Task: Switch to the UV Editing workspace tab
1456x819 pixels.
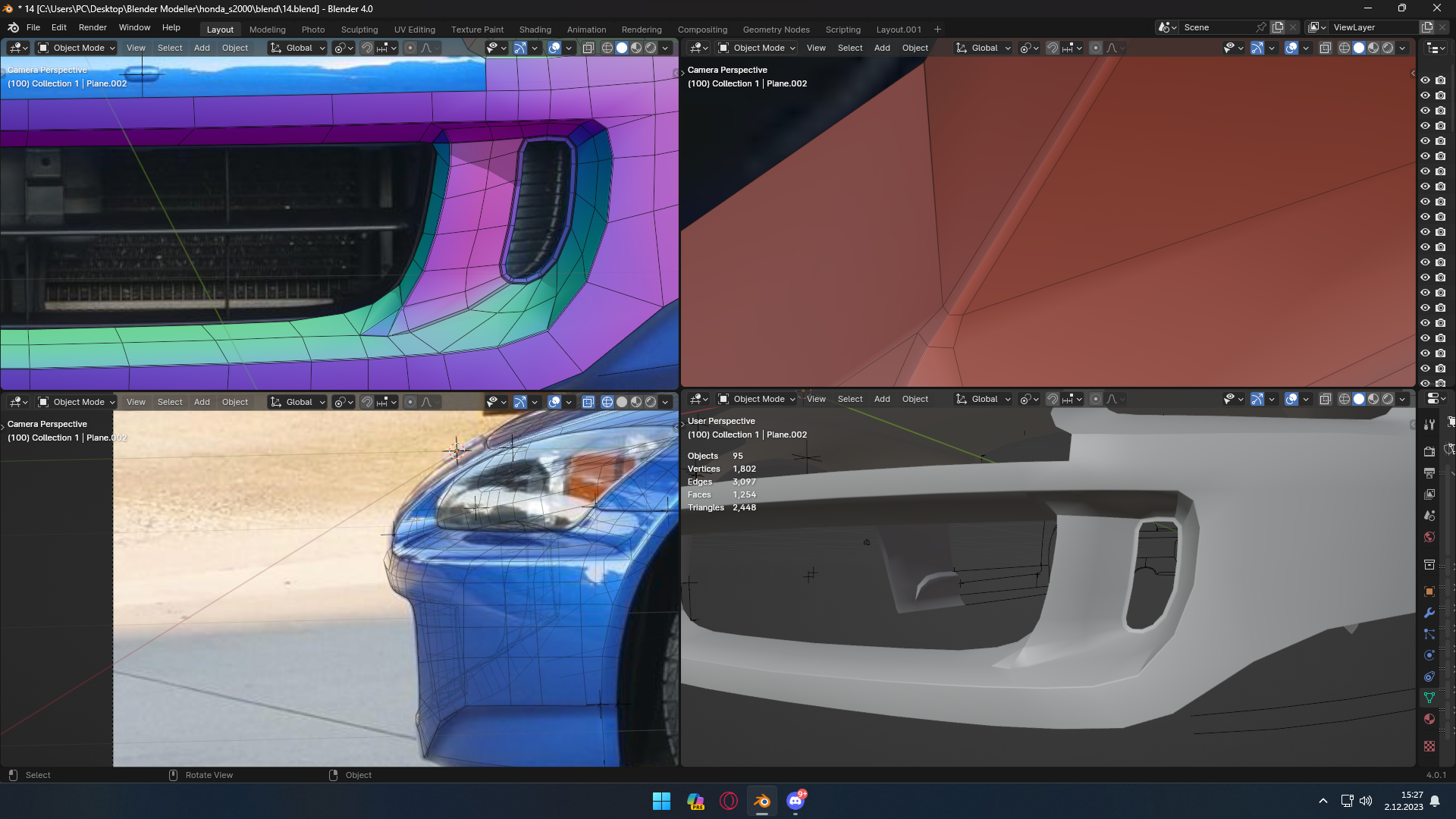Action: click(414, 30)
